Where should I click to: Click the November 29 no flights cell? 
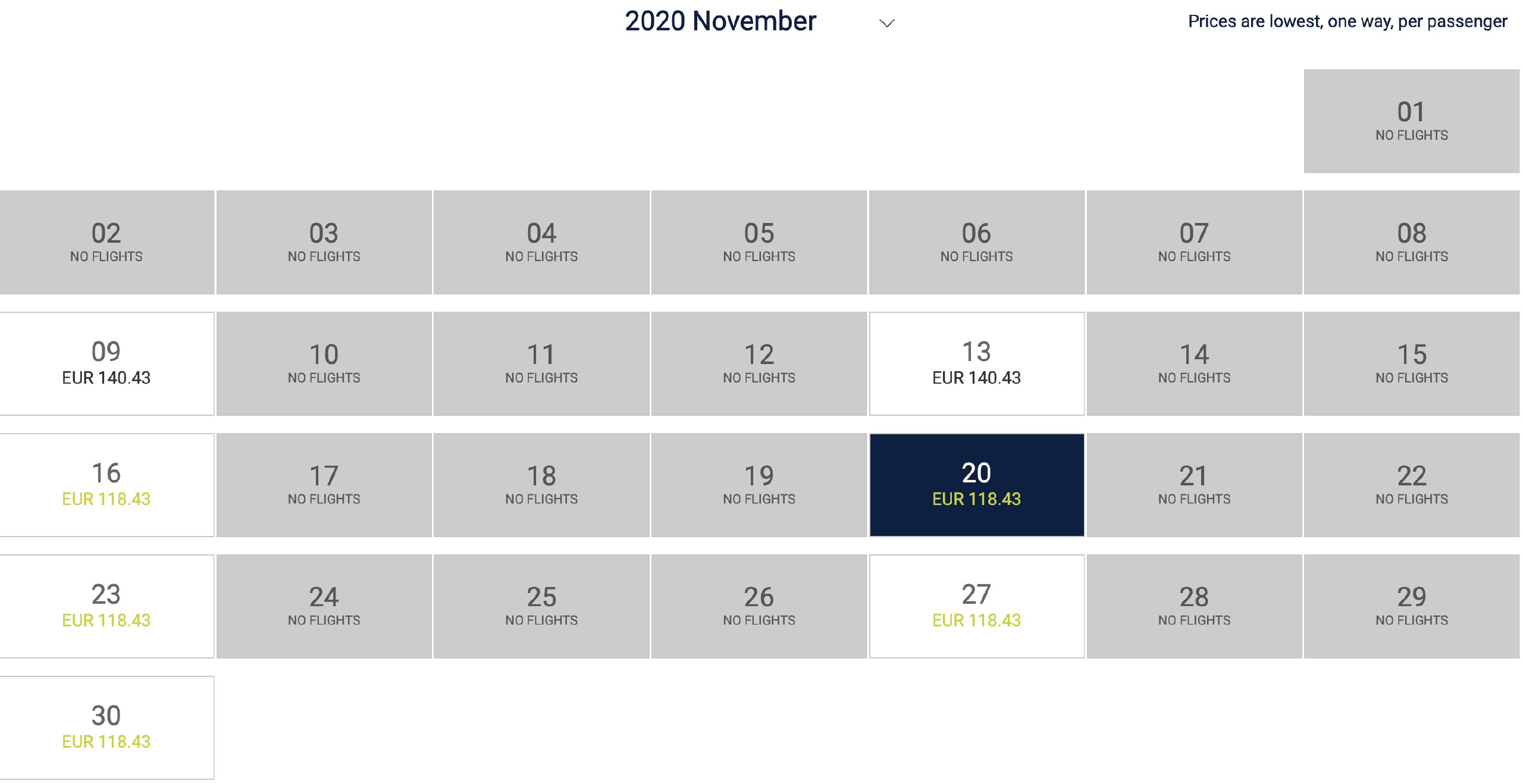click(1412, 606)
